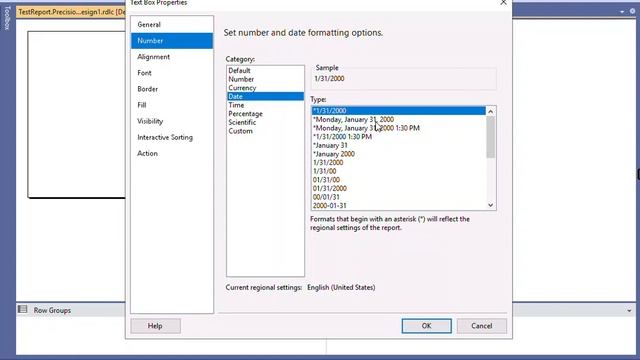The width and height of the screenshot is (640, 360).
Task: Select the 1/31/2000 format without asterisk
Action: pyautogui.click(x=398, y=162)
